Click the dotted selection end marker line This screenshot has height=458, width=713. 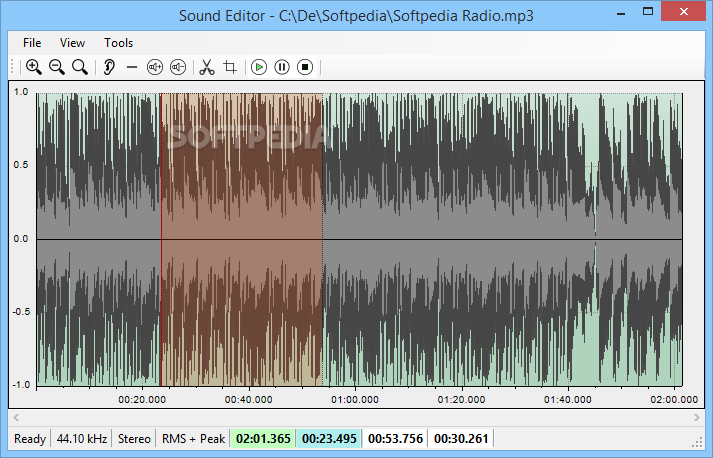(x=322, y=239)
